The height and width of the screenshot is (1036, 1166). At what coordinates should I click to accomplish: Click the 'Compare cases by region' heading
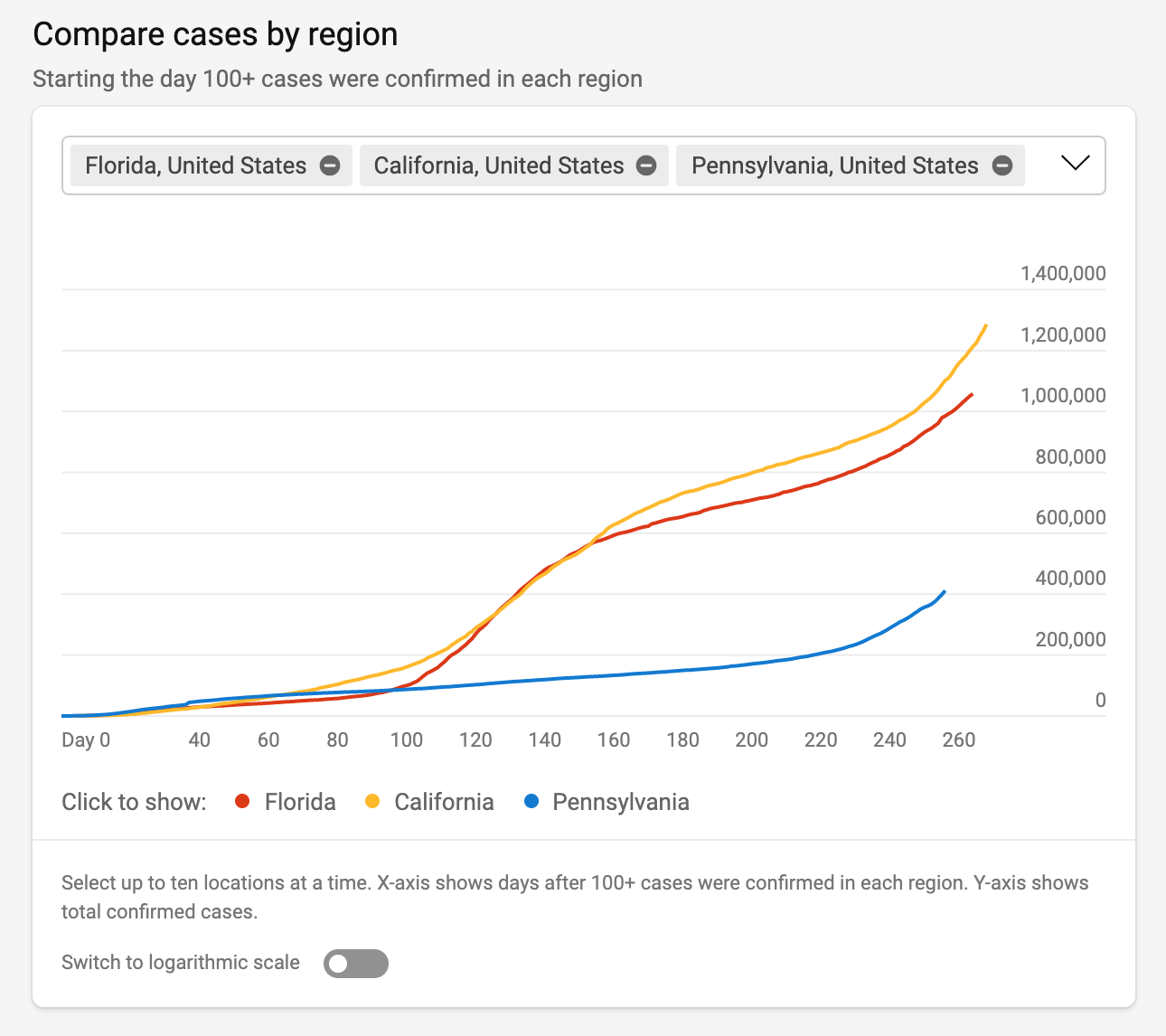pos(215,34)
